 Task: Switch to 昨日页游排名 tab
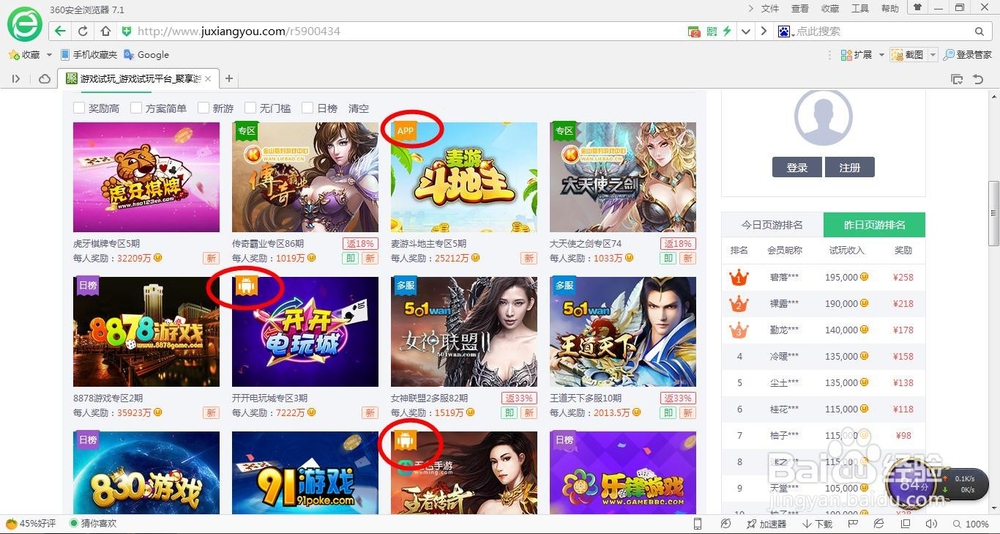coord(874,225)
